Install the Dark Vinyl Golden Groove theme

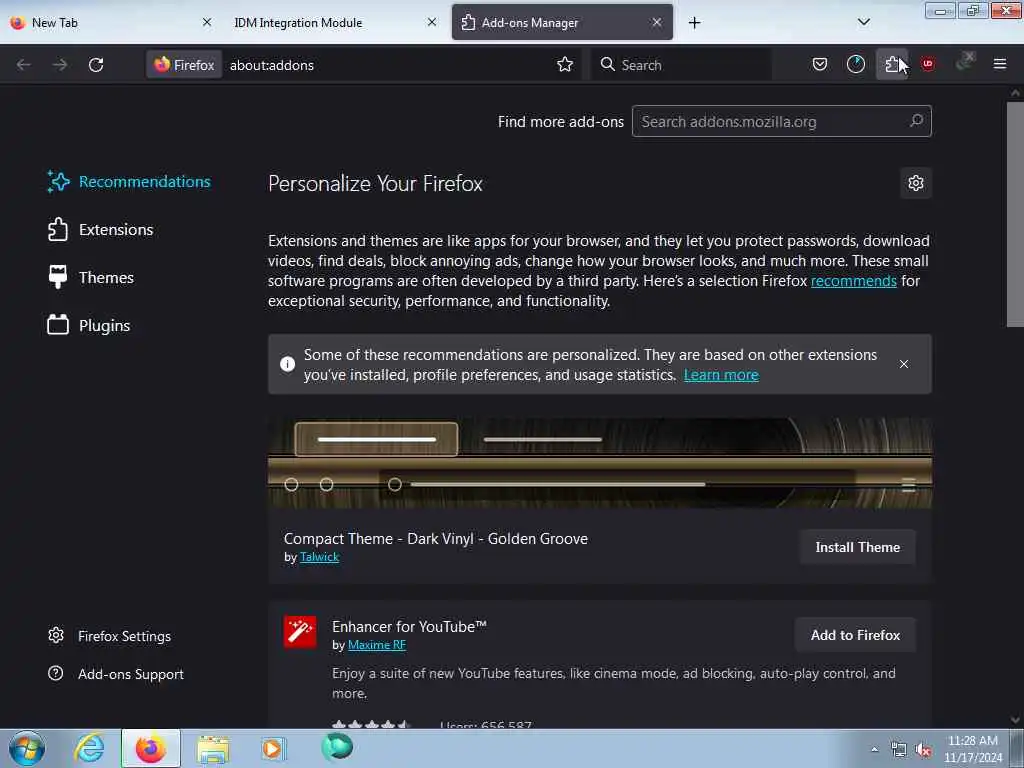857,547
